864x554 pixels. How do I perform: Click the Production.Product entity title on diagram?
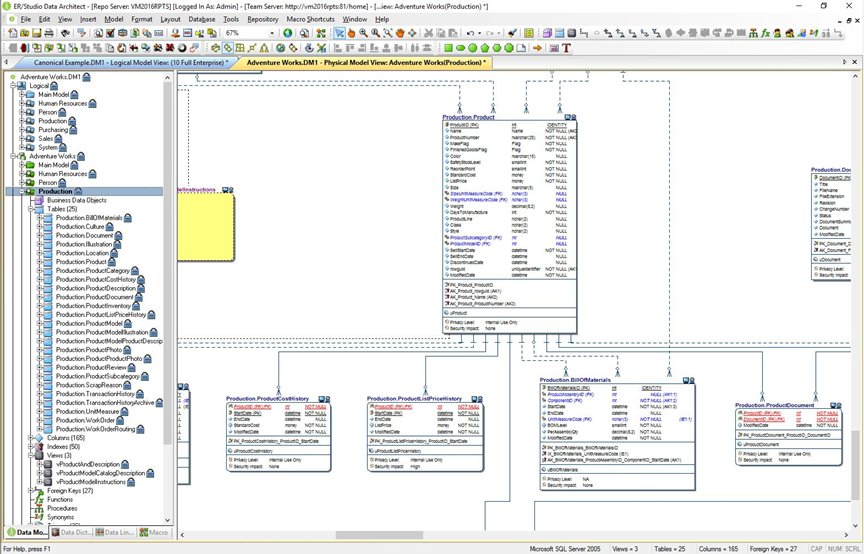468,117
